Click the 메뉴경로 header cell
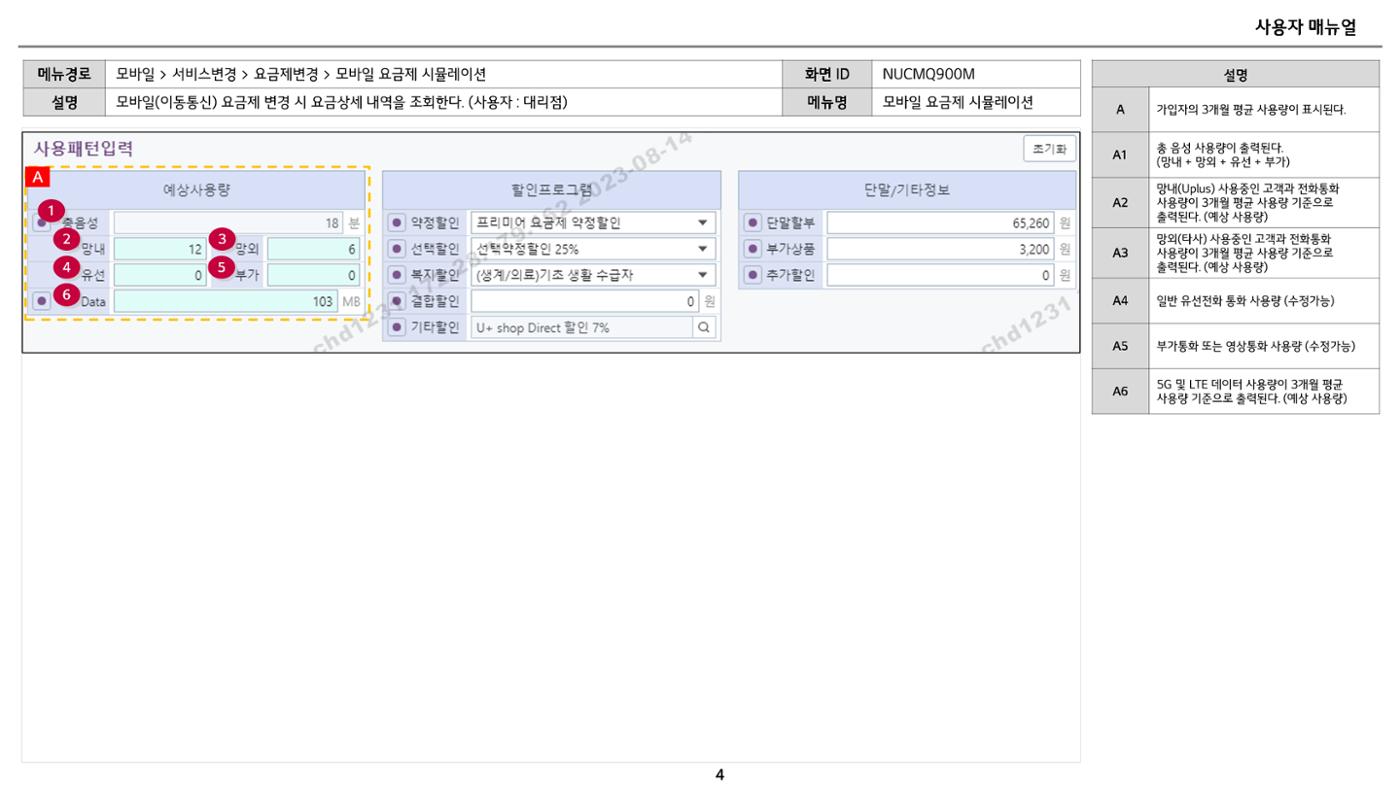Screen dimensions: 1400x788 64,74
